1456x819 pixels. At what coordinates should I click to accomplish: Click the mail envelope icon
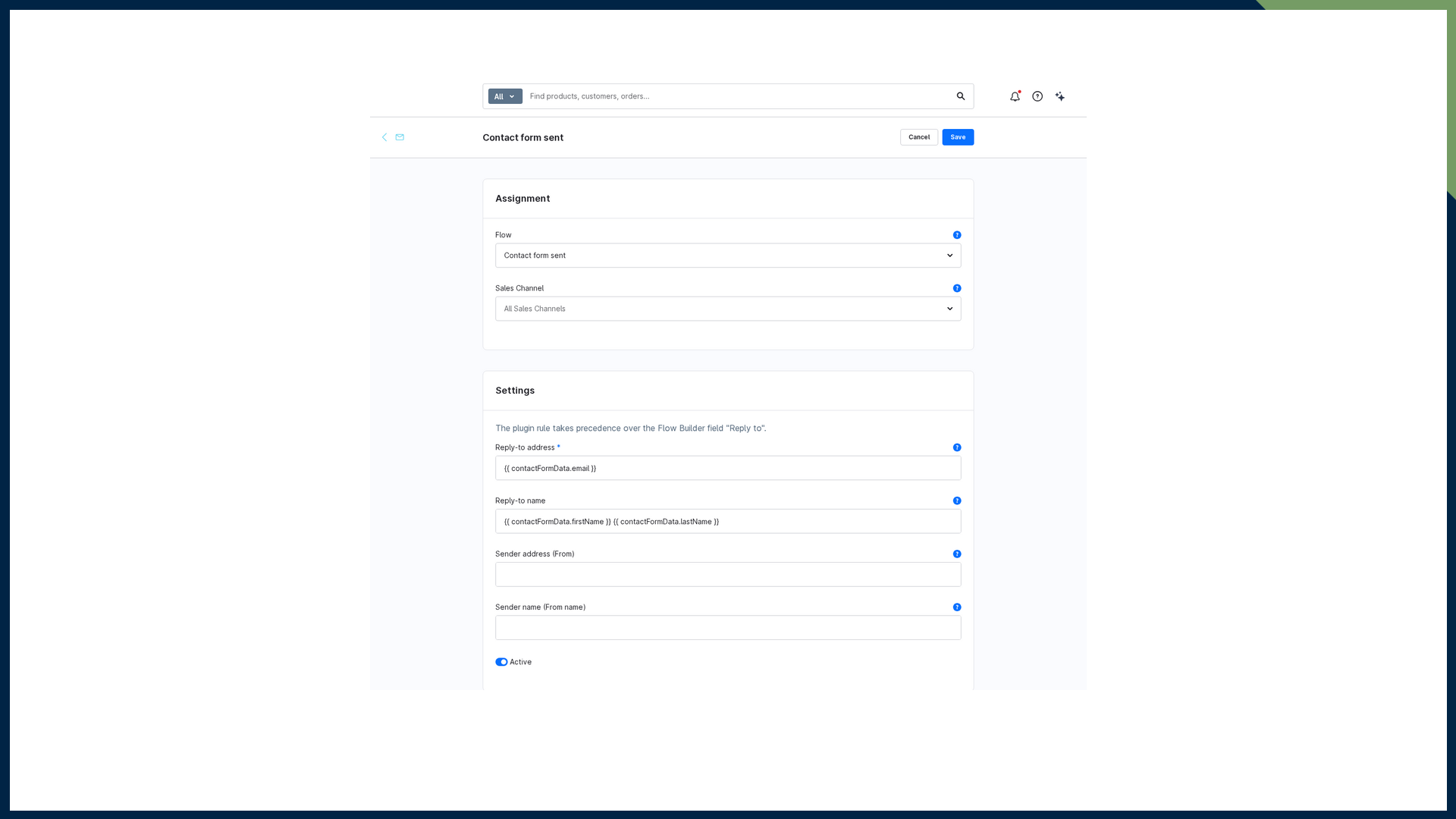(x=400, y=137)
